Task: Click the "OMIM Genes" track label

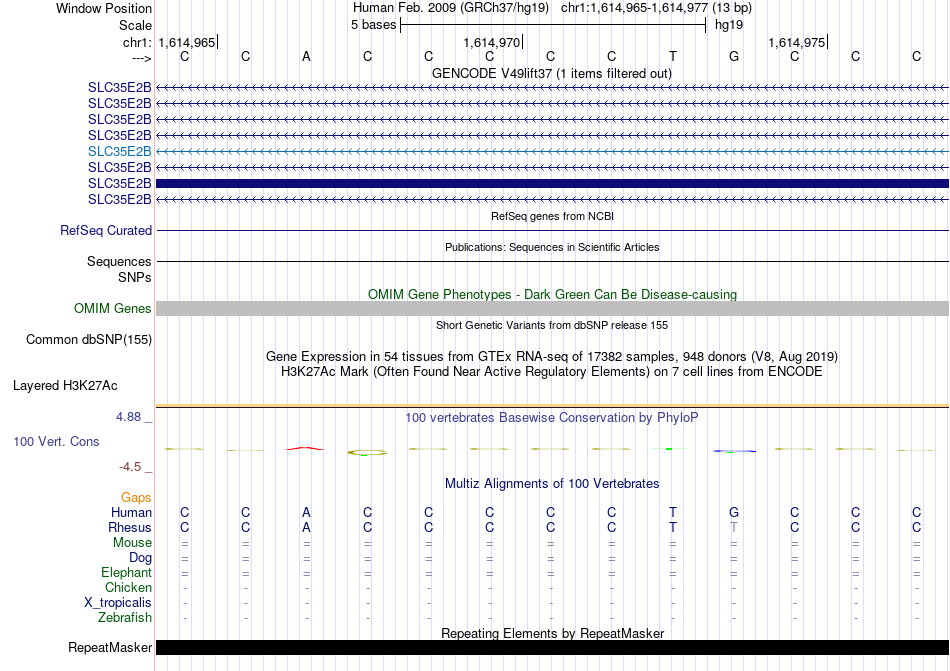Action: tap(112, 309)
